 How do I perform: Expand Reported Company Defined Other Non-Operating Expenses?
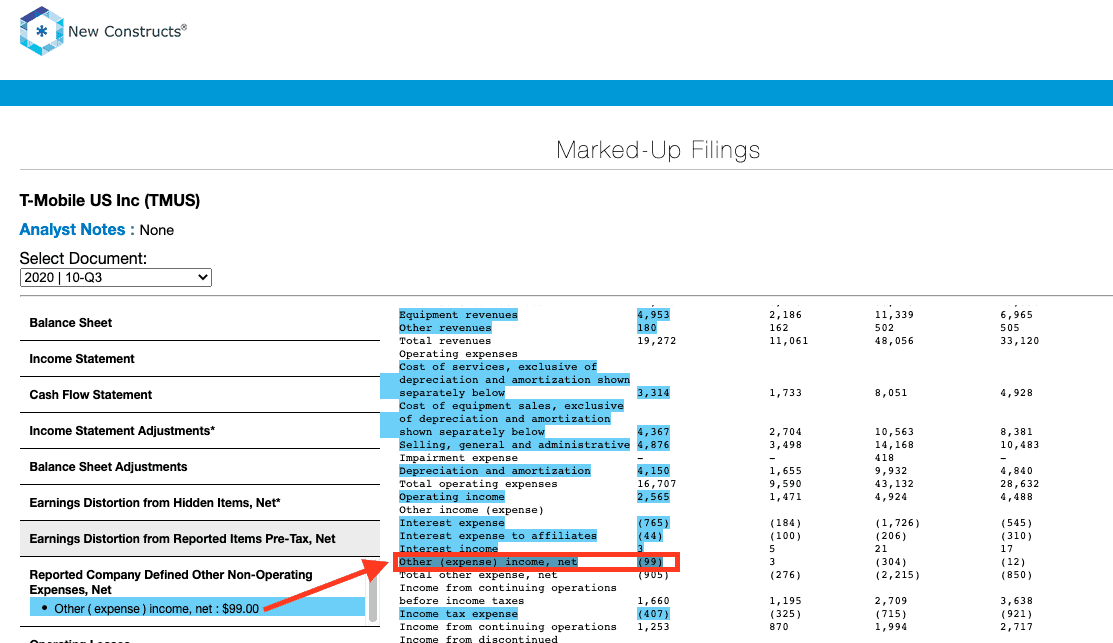point(170,582)
